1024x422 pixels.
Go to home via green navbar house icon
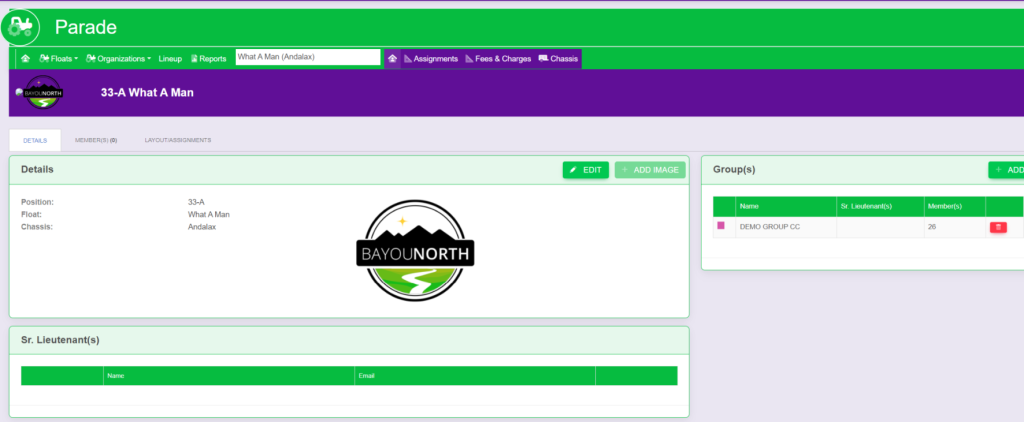(x=25, y=59)
